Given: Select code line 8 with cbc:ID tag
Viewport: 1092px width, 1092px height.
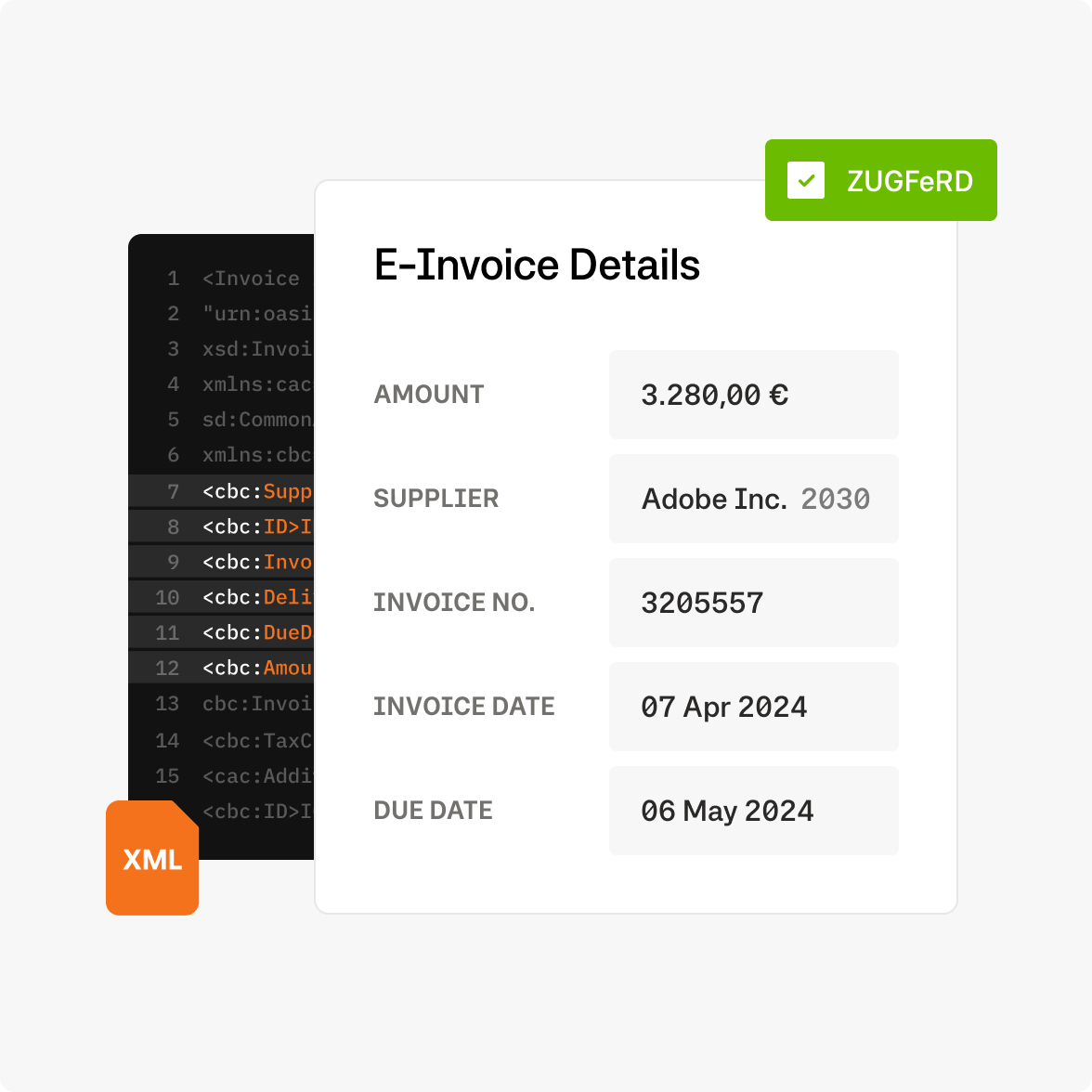Looking at the screenshot, I should (x=256, y=526).
